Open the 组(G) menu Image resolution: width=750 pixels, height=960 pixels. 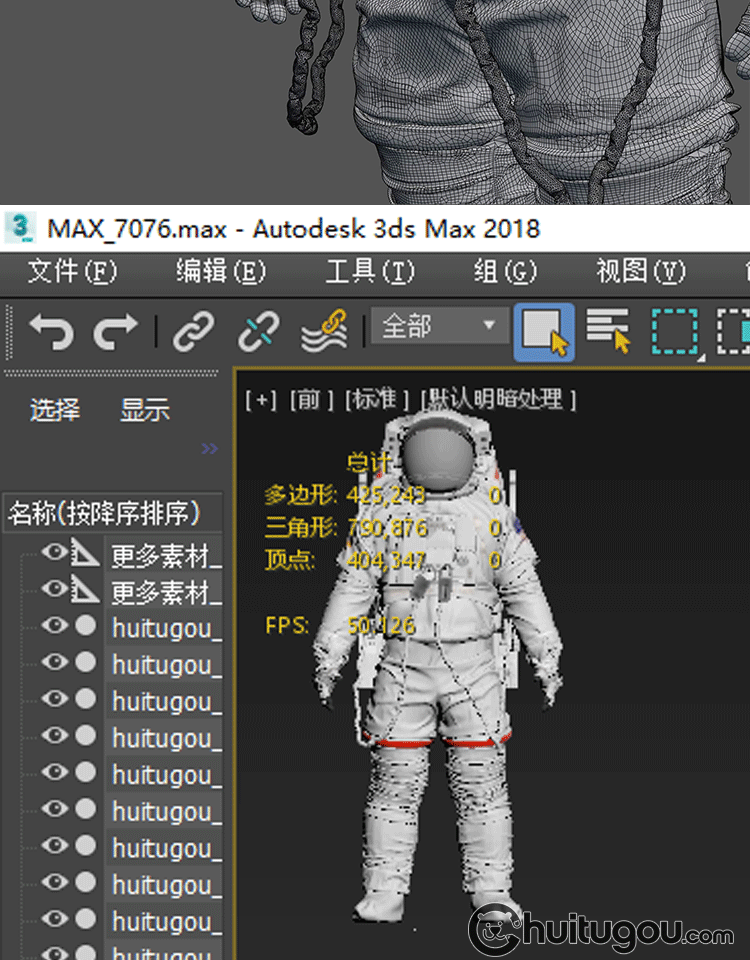[505, 271]
